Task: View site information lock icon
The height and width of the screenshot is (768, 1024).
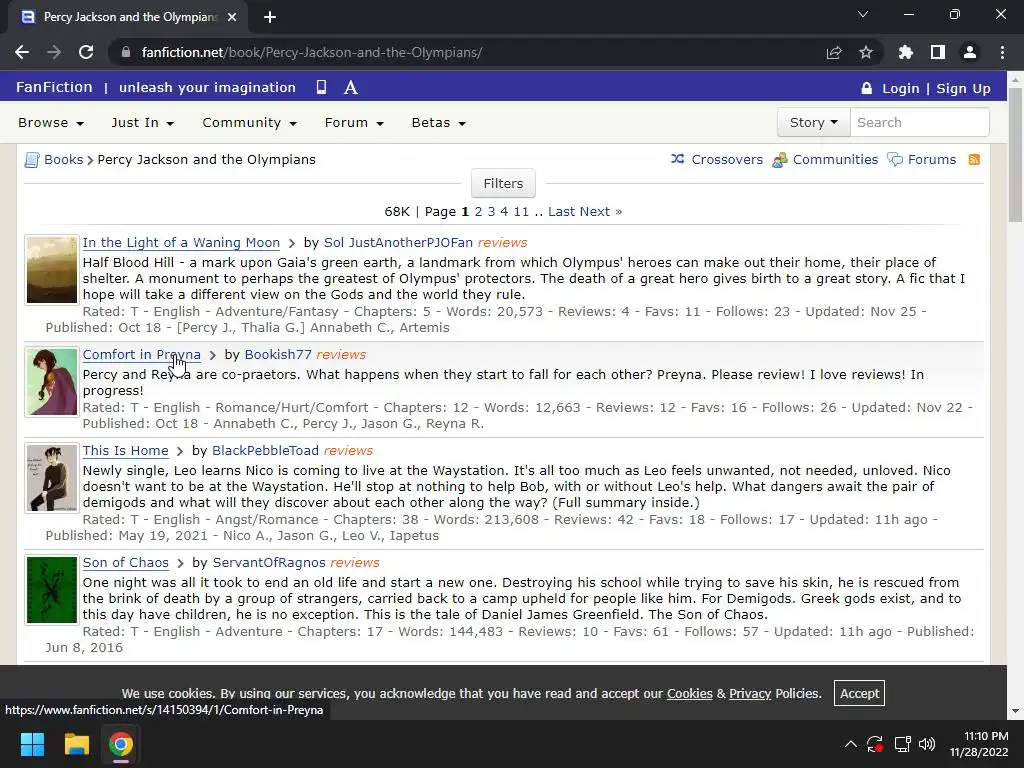Action: (x=126, y=52)
